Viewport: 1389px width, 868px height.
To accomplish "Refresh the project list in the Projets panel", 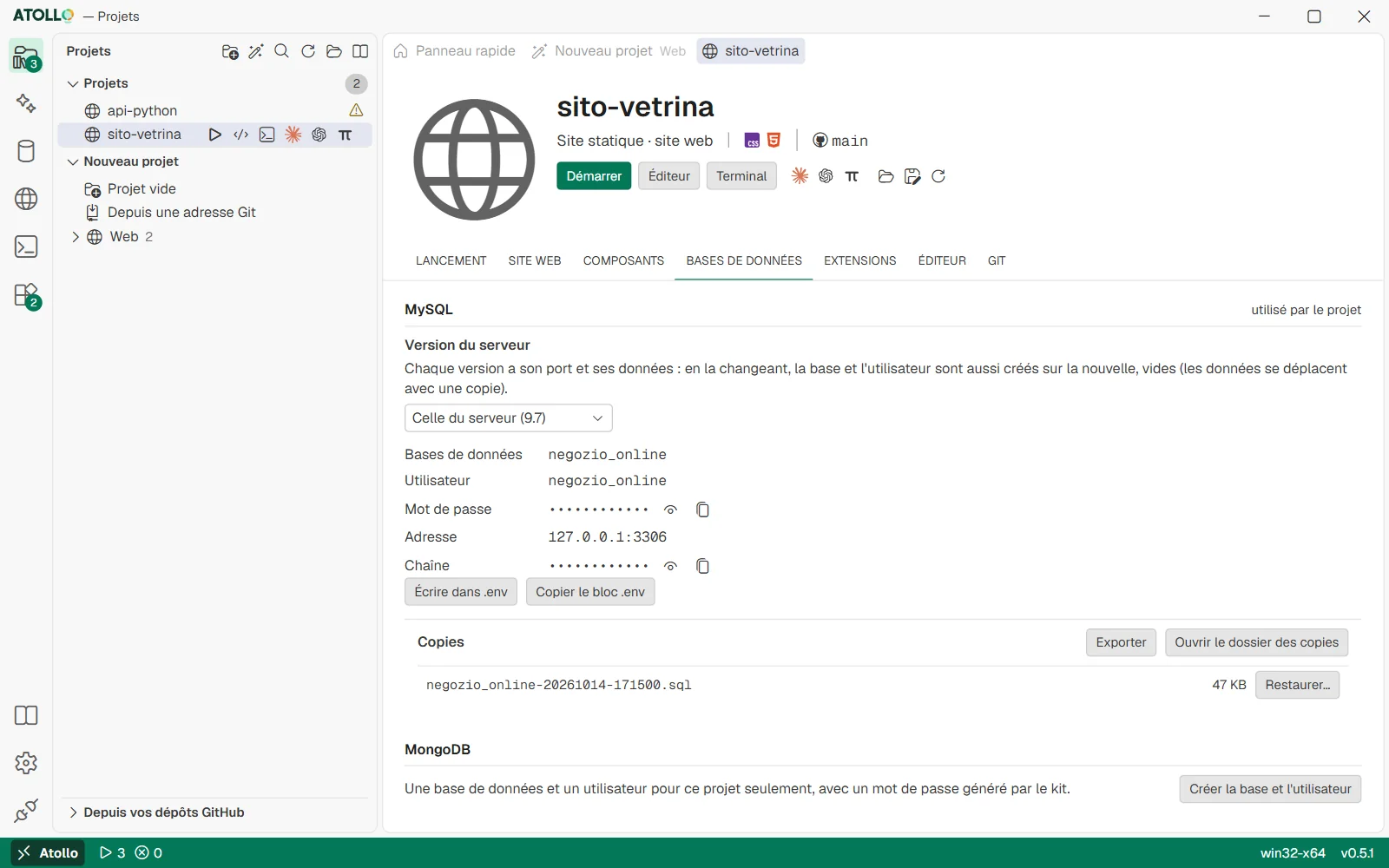I will [308, 51].
